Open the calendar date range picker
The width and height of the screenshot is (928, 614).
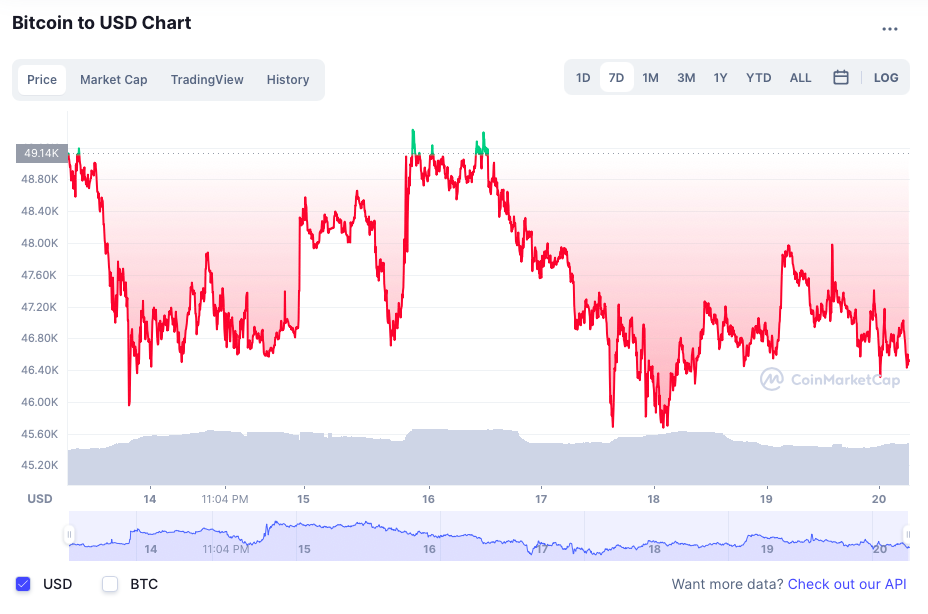pos(841,78)
